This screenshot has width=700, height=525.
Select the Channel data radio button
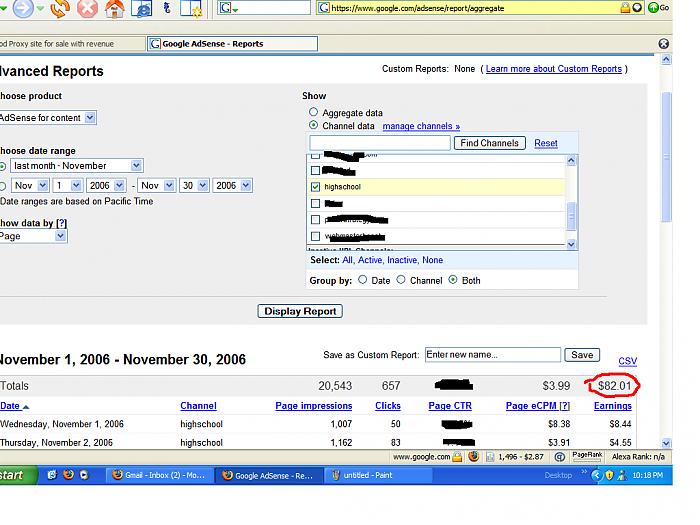(313, 125)
